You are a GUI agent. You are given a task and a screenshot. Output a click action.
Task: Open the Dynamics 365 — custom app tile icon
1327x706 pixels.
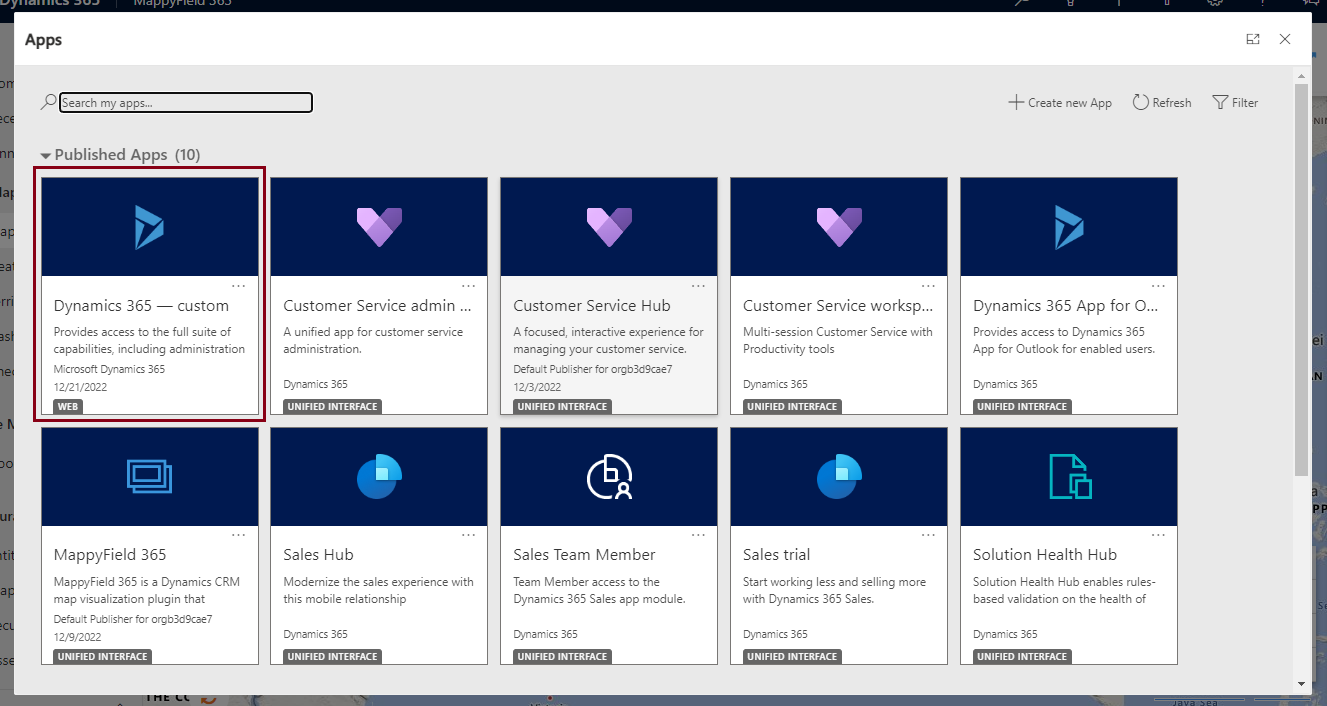tap(149, 227)
